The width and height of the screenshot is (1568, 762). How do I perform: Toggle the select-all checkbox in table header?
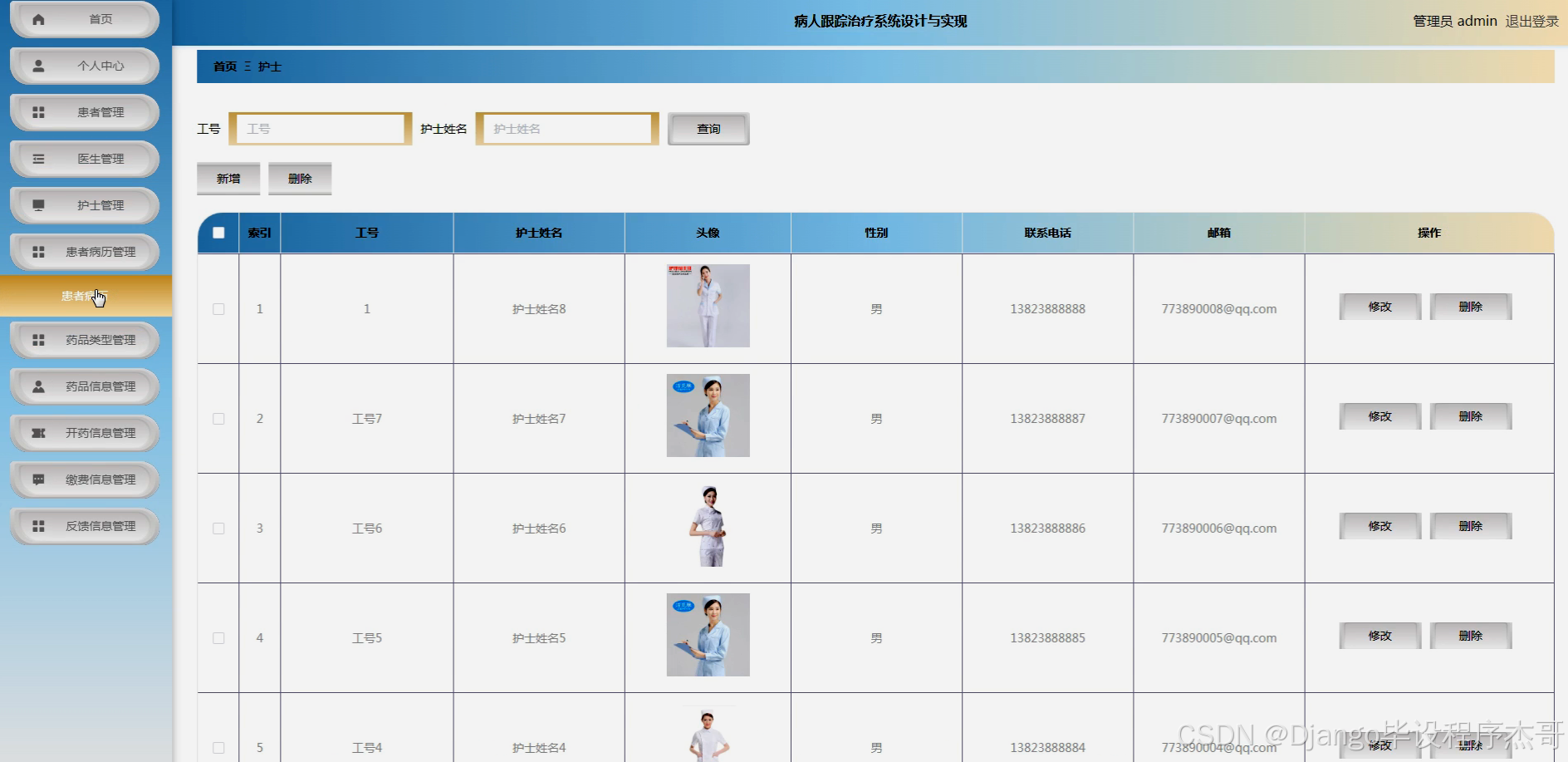(x=218, y=233)
